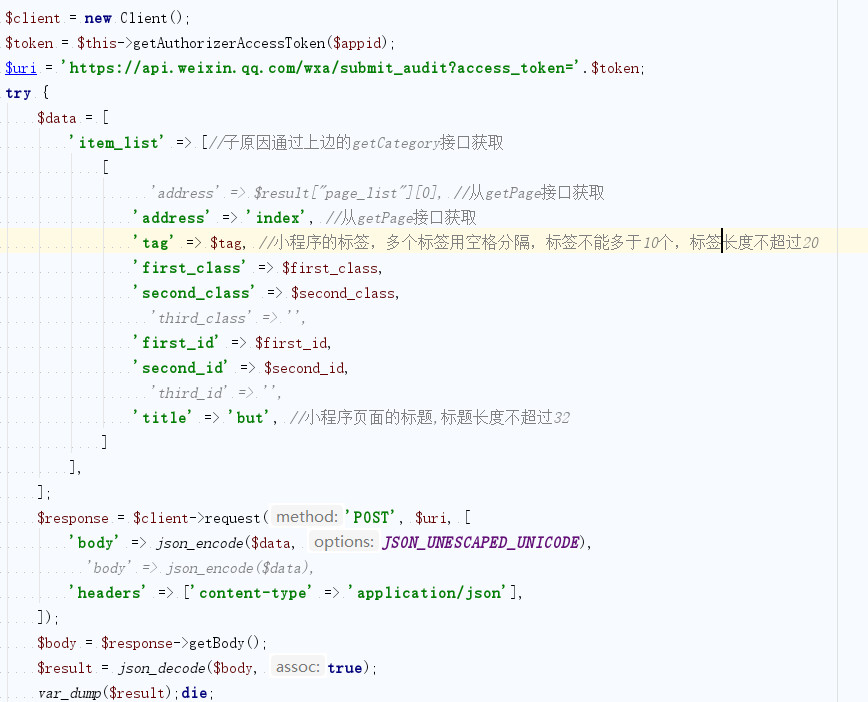Click the $first_id variable
The image size is (868, 702).
point(291,343)
